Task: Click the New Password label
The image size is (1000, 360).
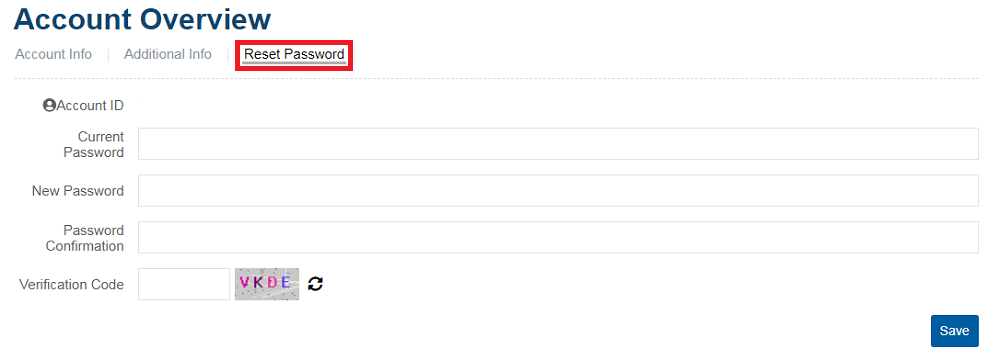Action: pos(78,191)
